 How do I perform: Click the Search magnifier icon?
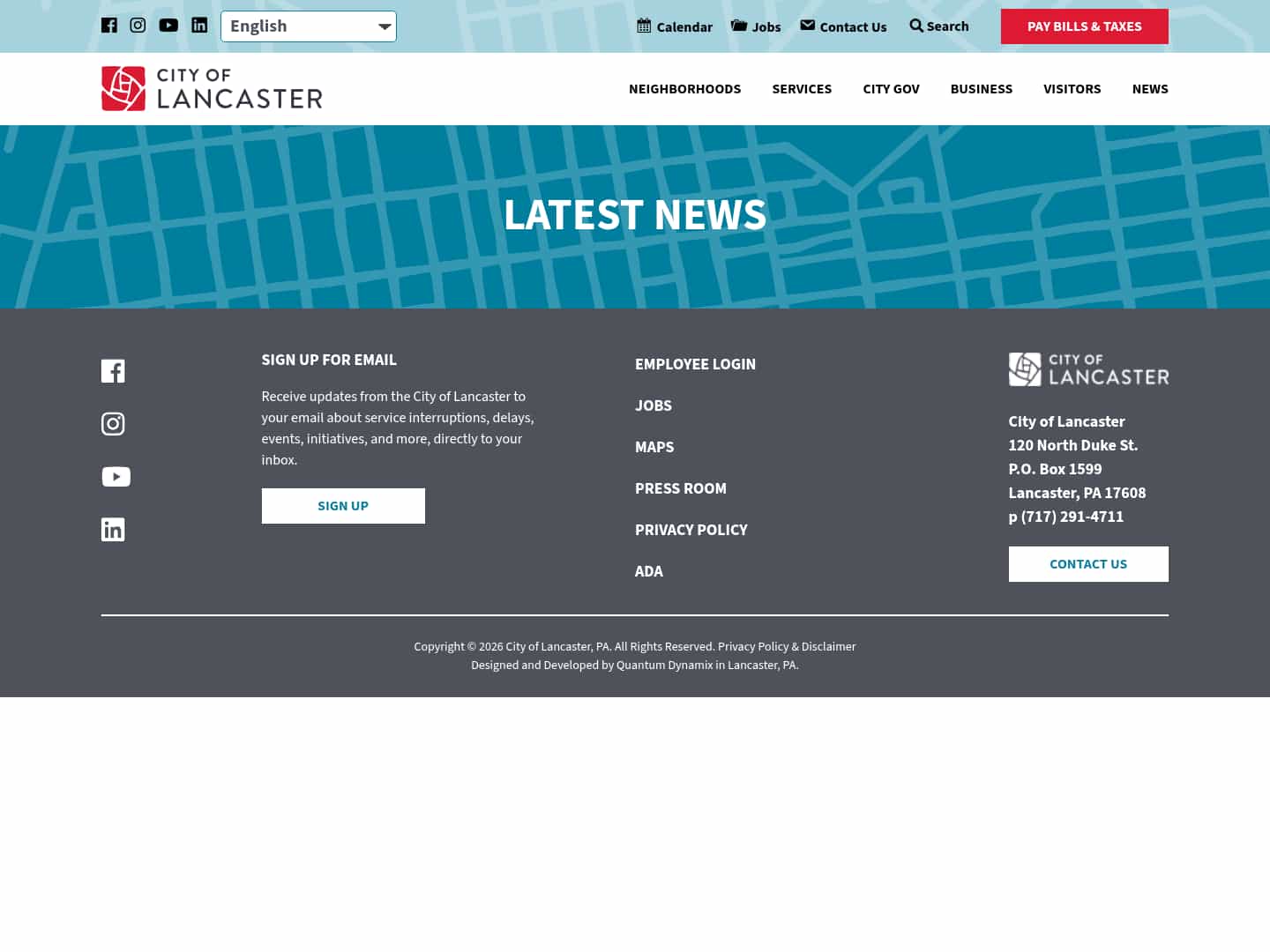click(916, 26)
